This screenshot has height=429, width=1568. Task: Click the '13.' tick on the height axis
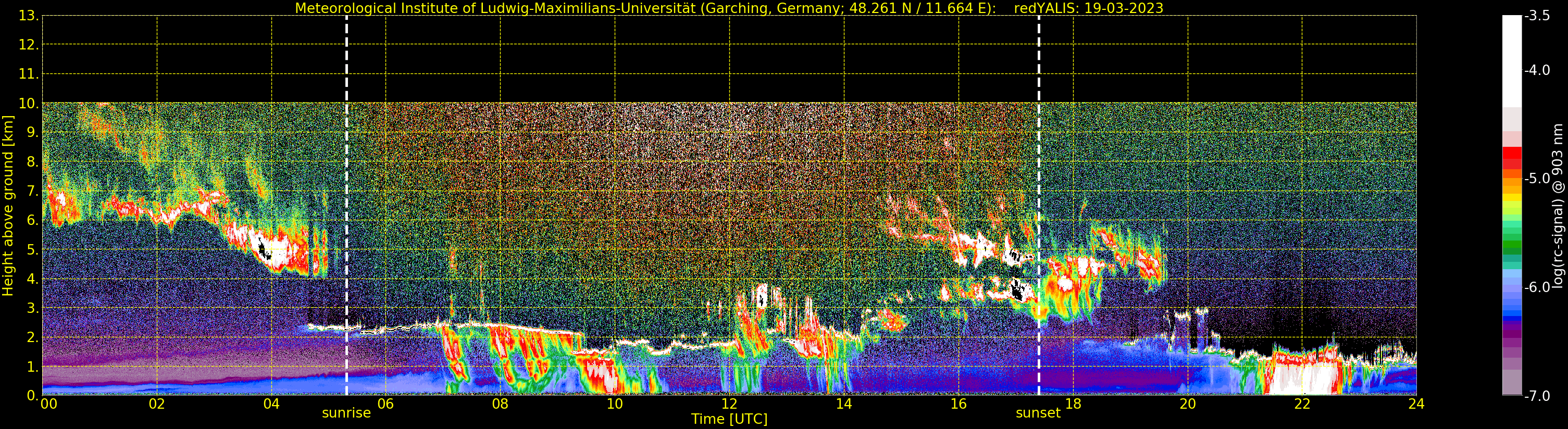(29, 16)
